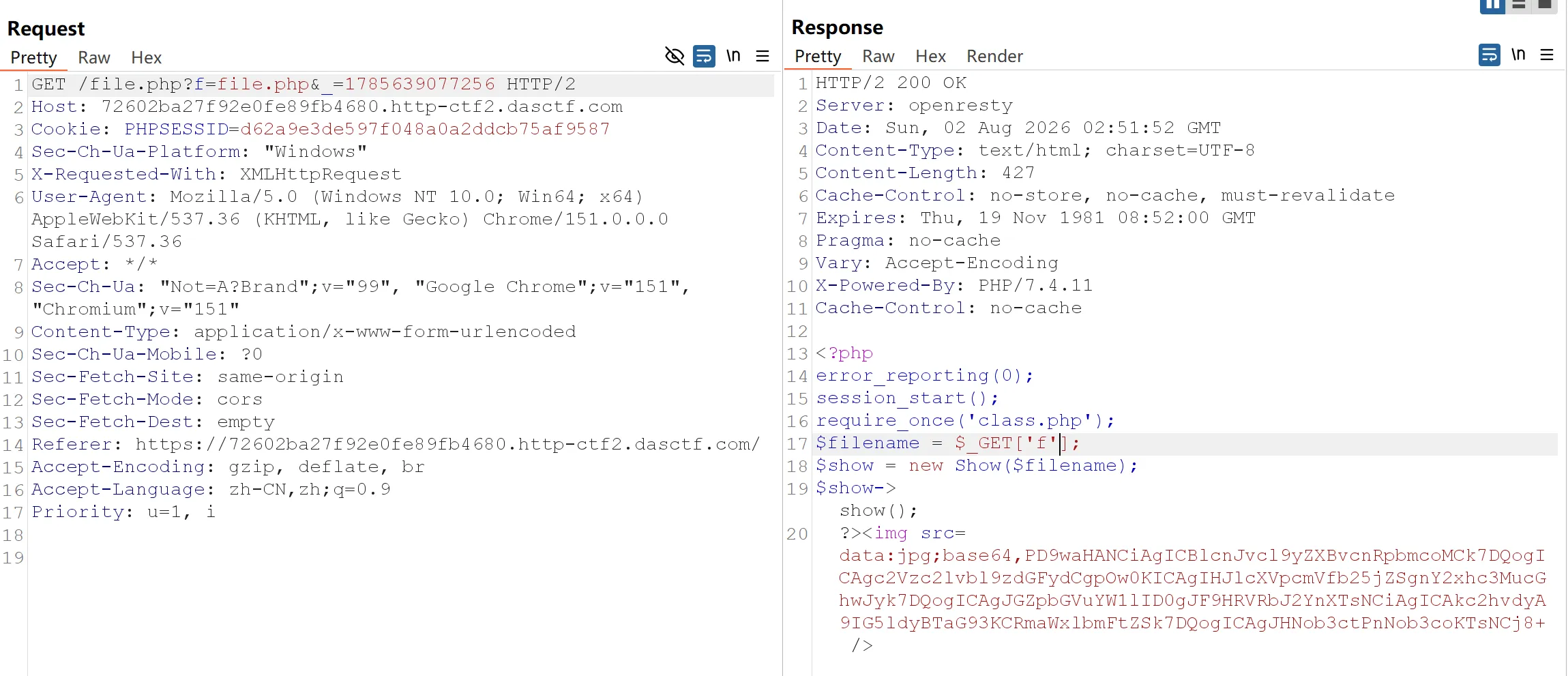Switch Response view to Raw tab
This screenshot has height=676, width=1568.
pos(878,57)
